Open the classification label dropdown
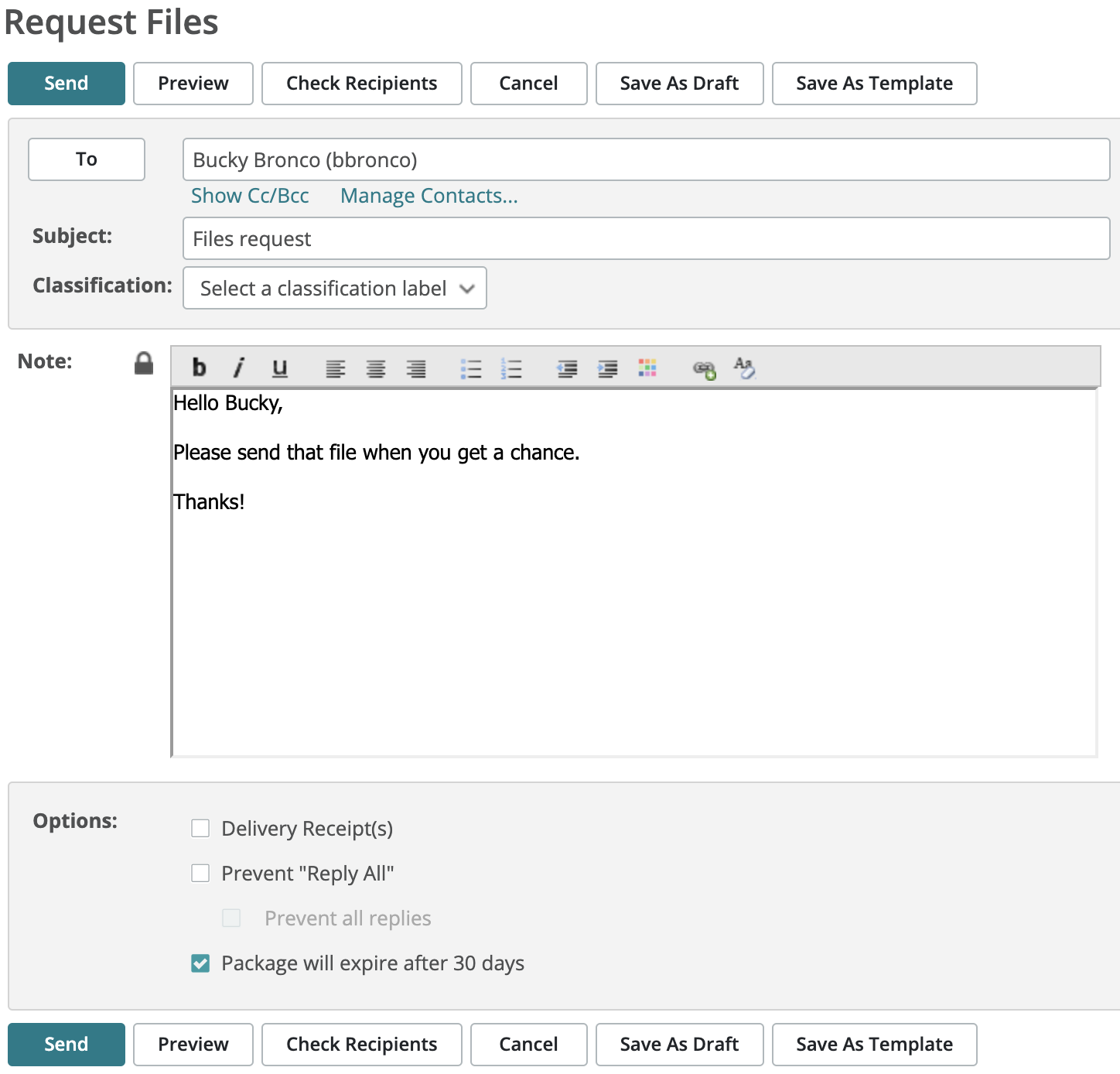This screenshot has height=1074, width=1120. click(335, 289)
